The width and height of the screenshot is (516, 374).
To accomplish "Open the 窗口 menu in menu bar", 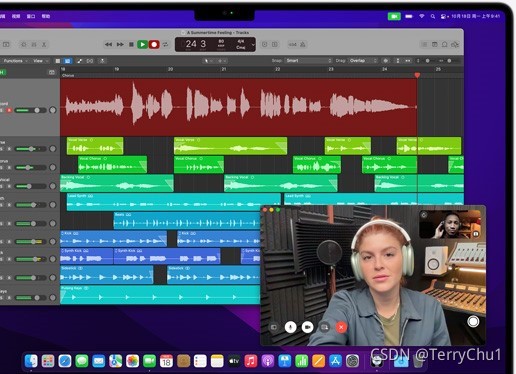I will [x=31, y=16].
